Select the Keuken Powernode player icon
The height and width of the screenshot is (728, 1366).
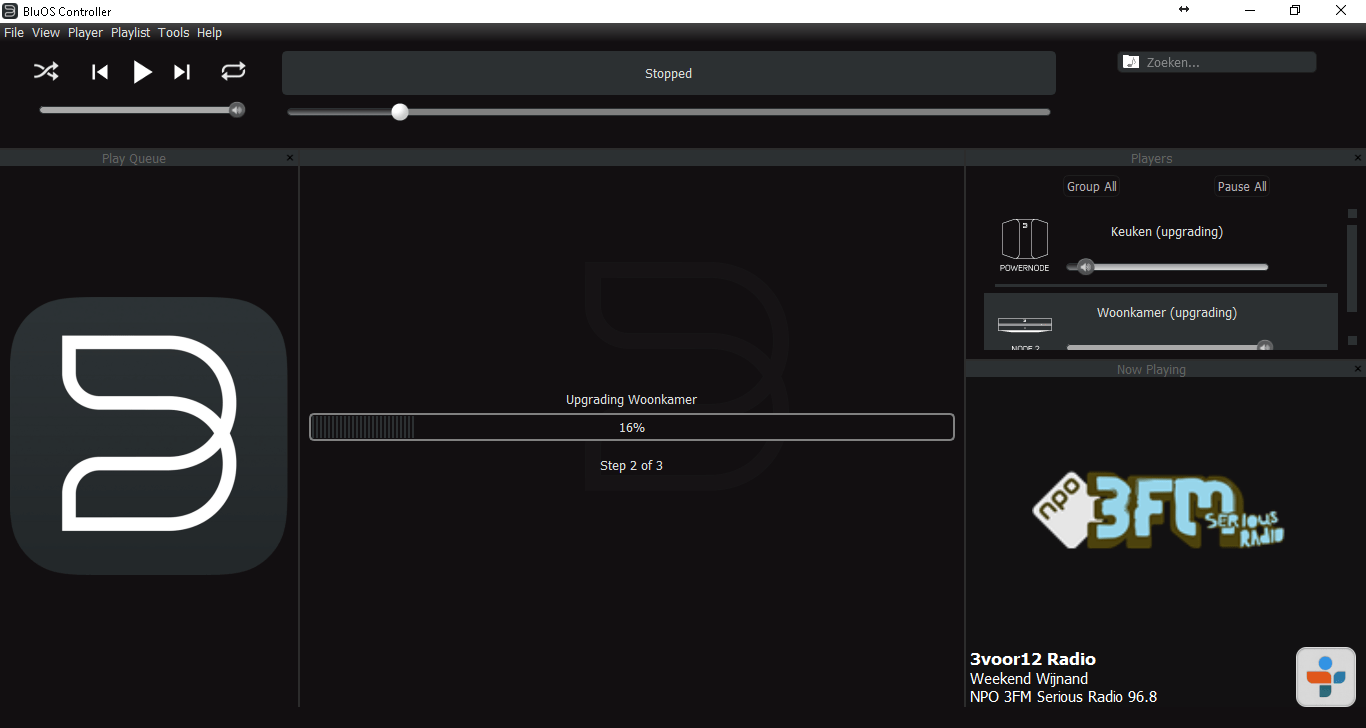coord(1025,245)
